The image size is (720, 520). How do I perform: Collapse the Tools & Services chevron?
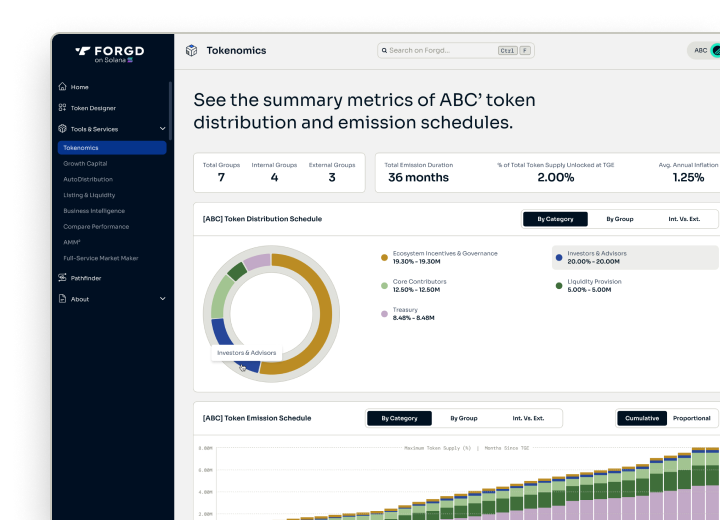coord(163,129)
